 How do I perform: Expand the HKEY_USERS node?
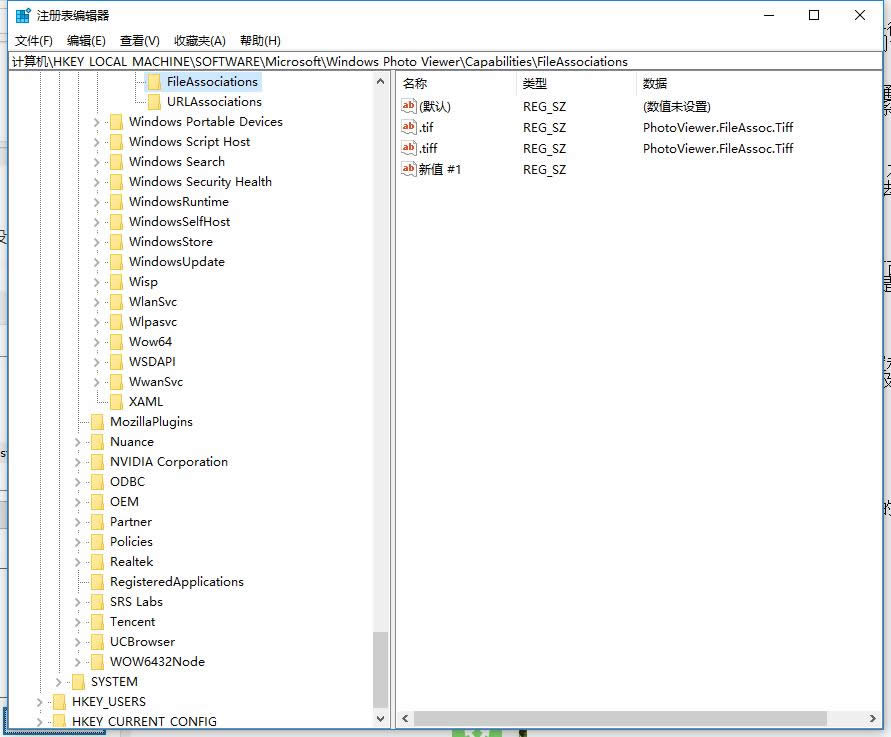click(x=39, y=701)
